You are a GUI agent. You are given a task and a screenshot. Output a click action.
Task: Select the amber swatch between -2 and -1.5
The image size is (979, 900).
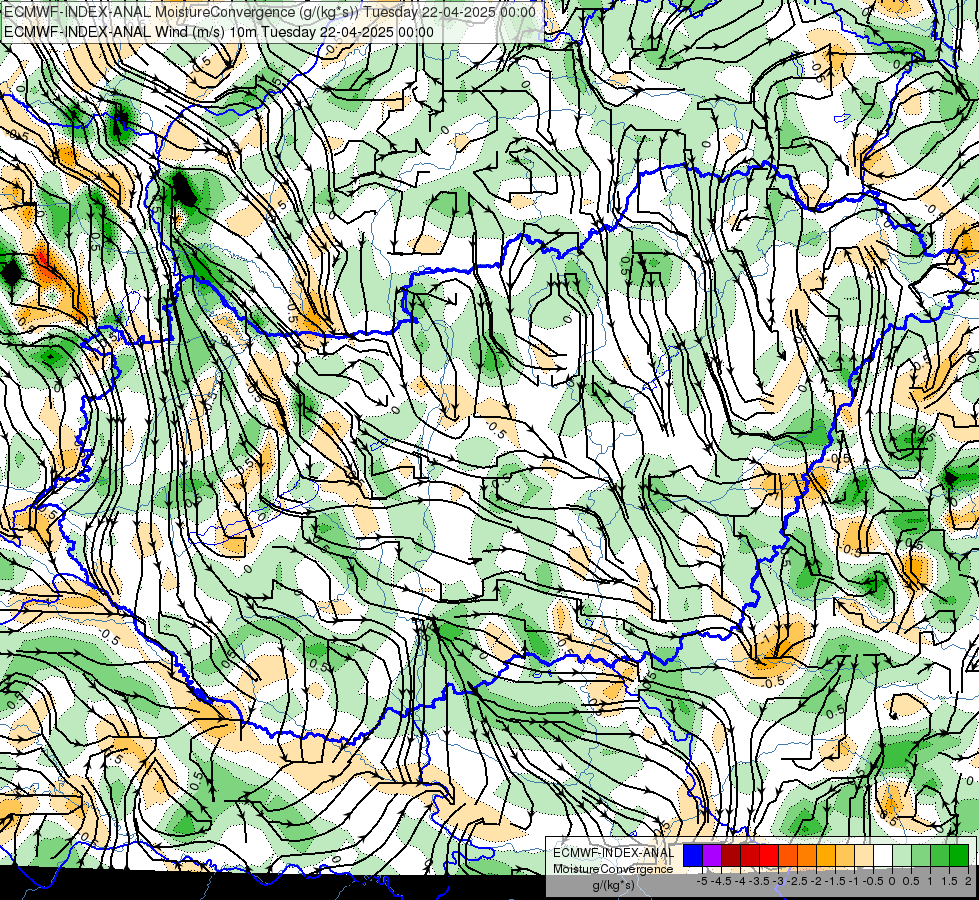826,856
